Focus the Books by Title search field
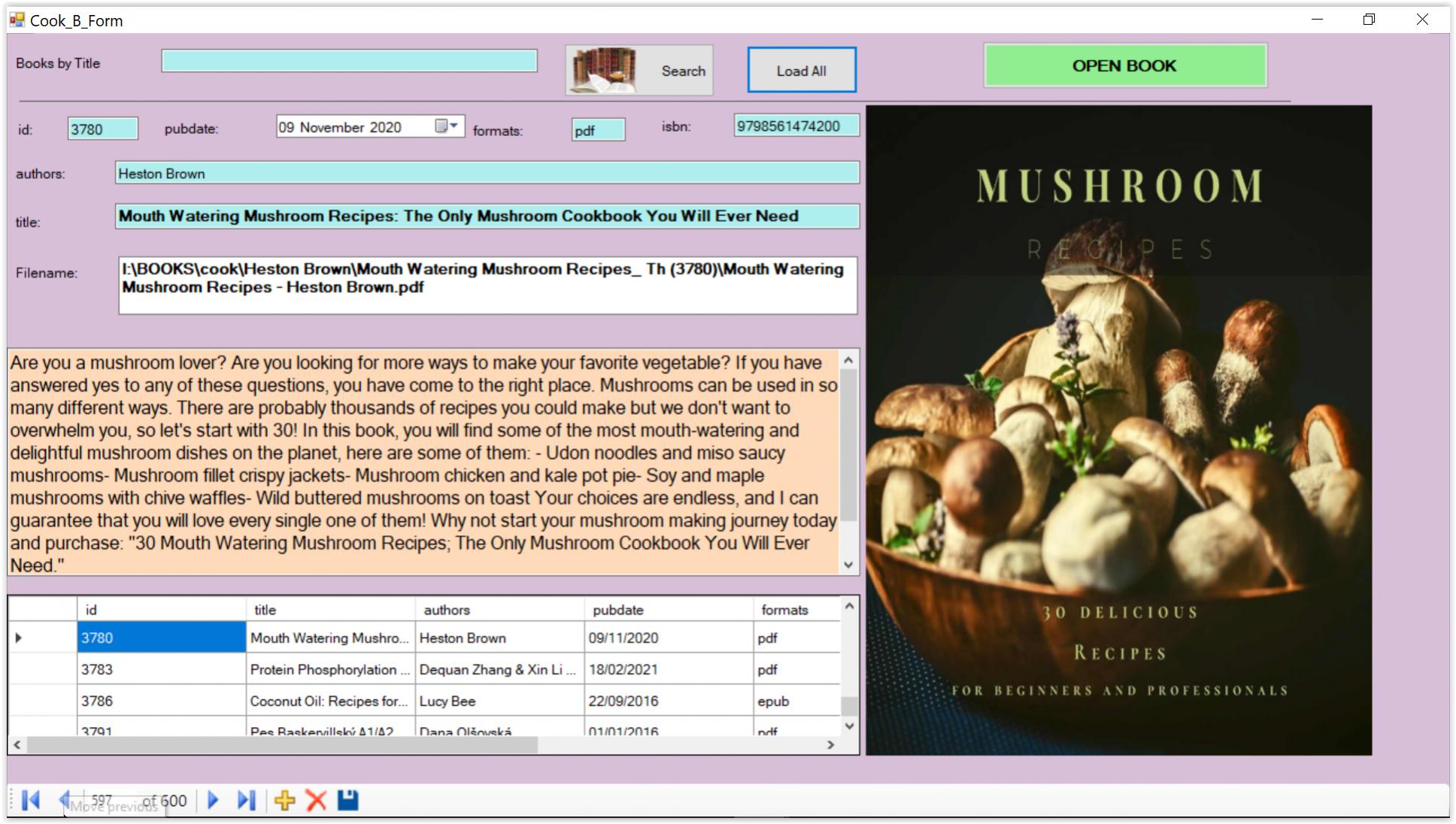The image size is (1456, 824). pyautogui.click(x=349, y=61)
